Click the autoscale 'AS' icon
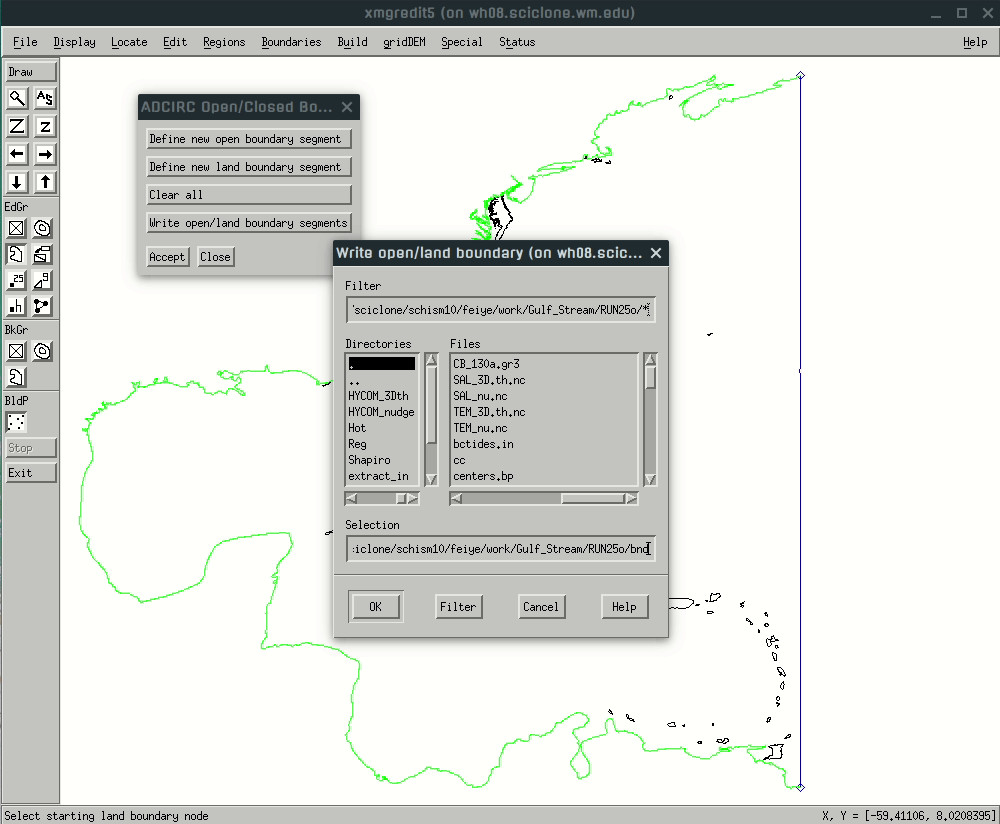The width and height of the screenshot is (1000, 824). tap(45, 98)
